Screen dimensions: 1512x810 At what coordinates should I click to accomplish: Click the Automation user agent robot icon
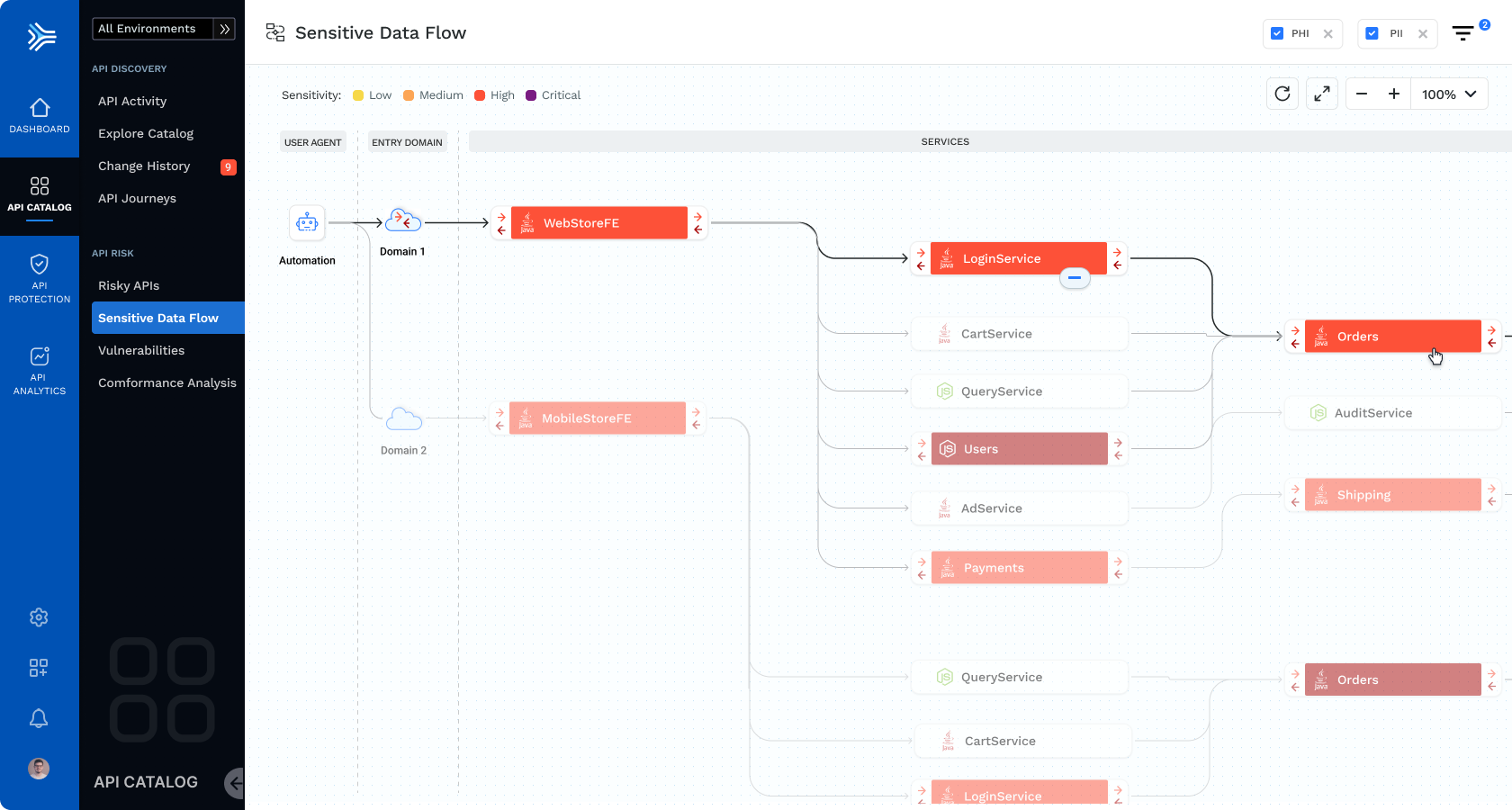pos(307,222)
